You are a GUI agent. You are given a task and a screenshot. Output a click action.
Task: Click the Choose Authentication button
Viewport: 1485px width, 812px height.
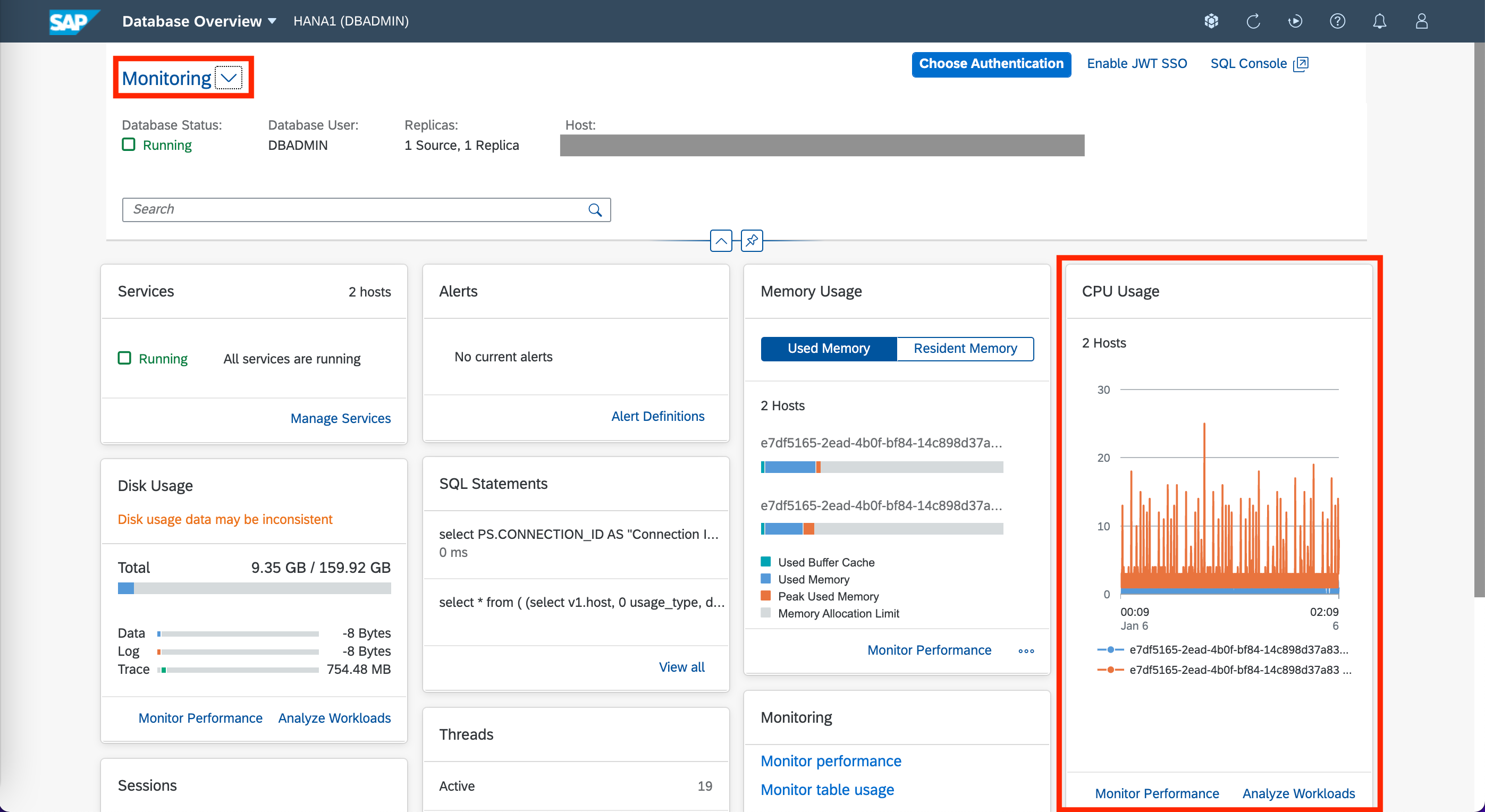click(991, 64)
